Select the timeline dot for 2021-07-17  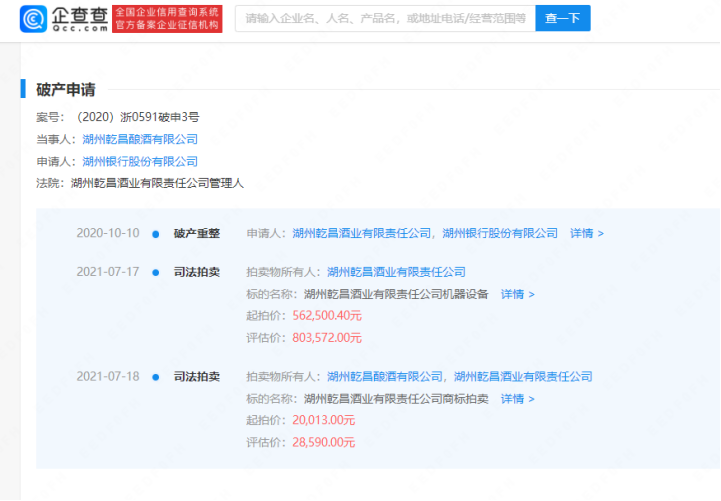[x=155, y=272]
